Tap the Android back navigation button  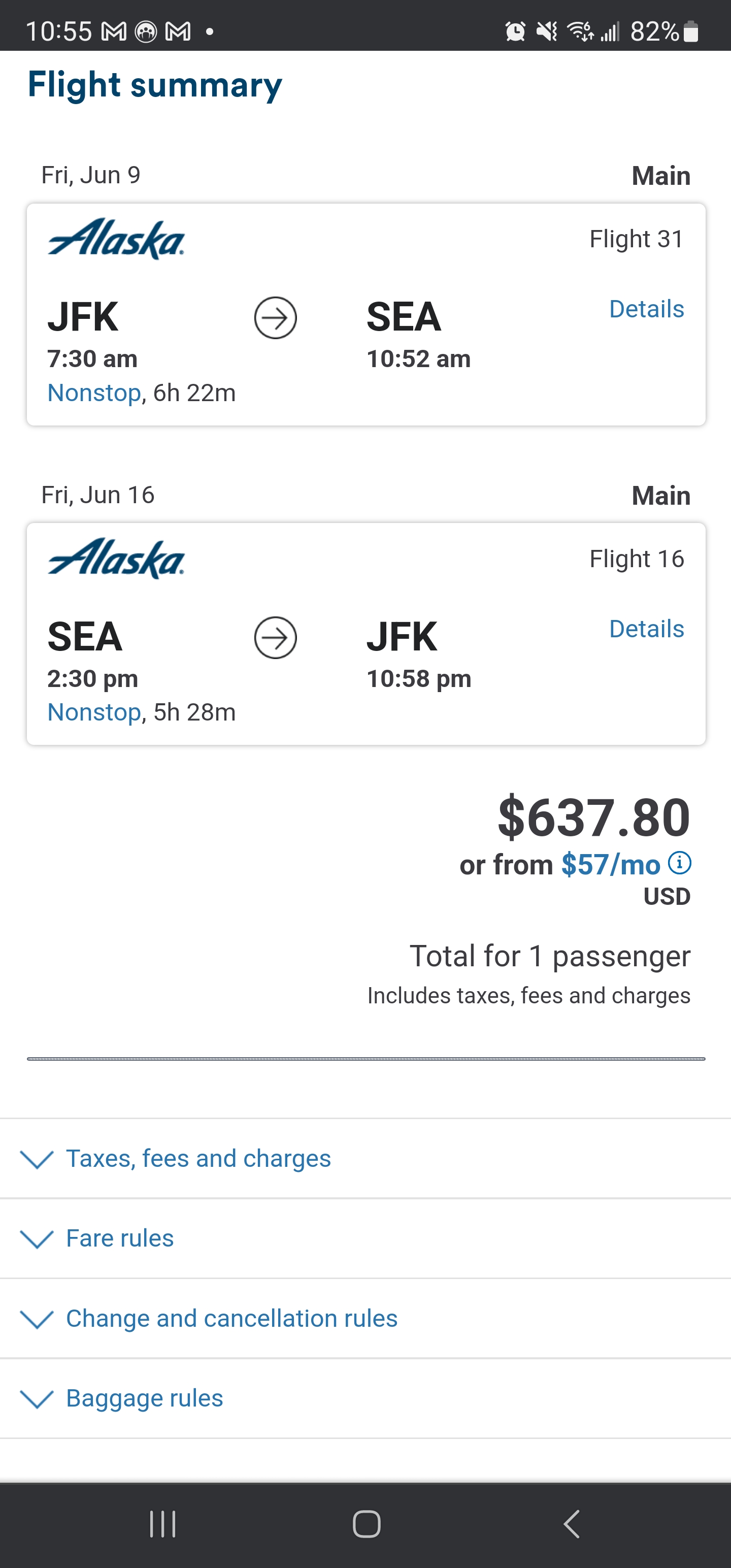[x=571, y=1524]
